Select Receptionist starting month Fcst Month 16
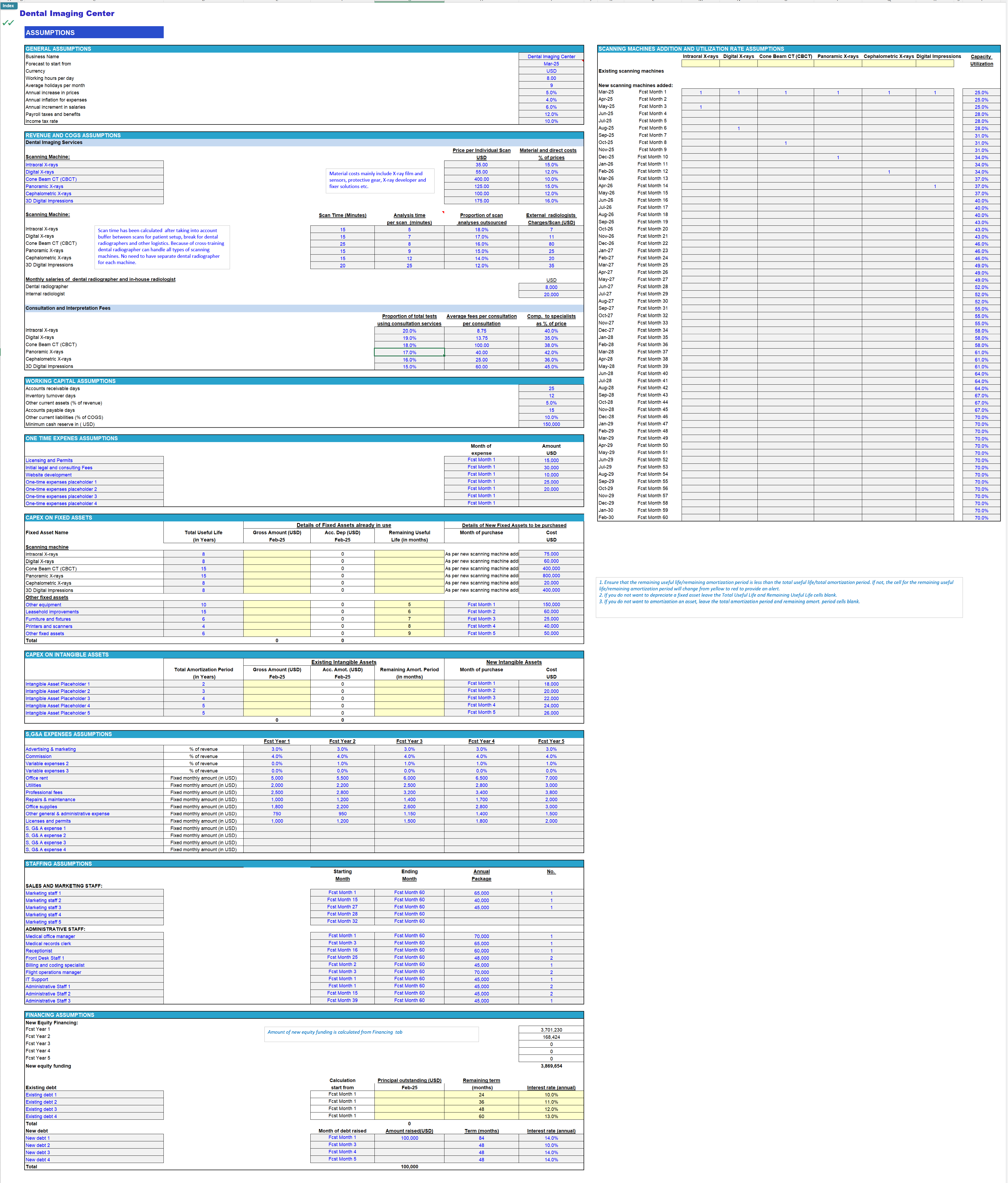Viewport: 1008px width, 1183px height. pyautogui.click(x=342, y=950)
